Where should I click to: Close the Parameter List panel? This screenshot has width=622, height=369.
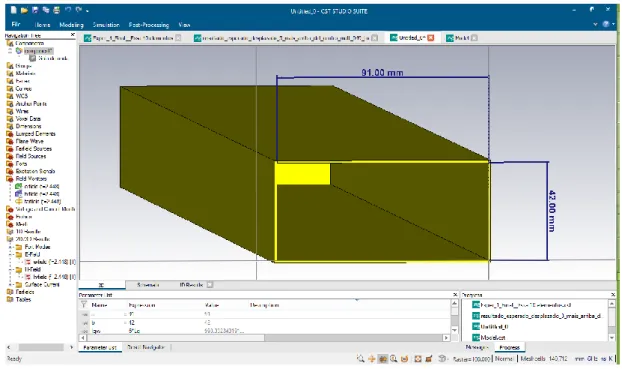pos(455,294)
